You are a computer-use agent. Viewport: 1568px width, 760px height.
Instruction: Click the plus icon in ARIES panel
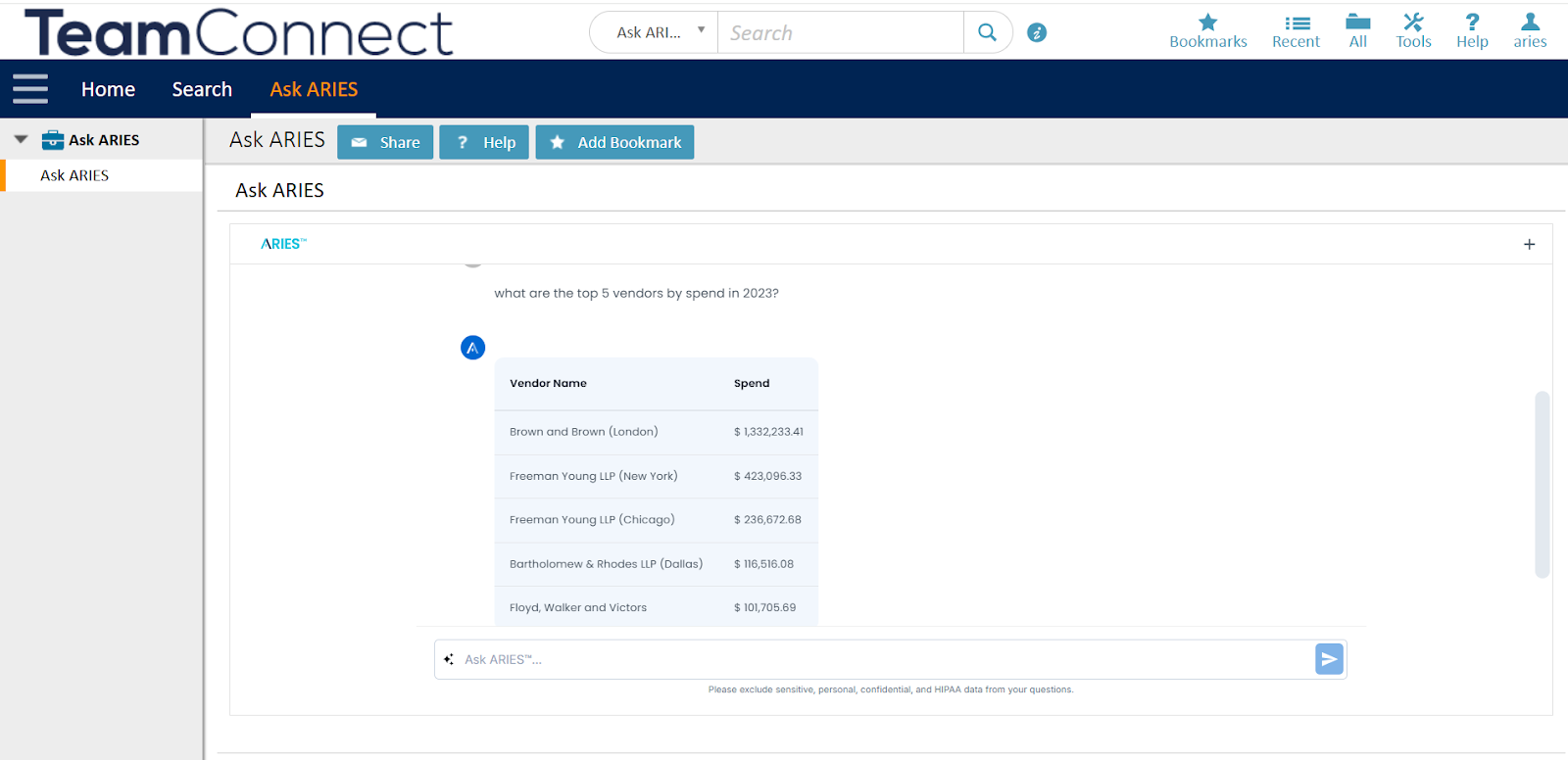pos(1529,244)
